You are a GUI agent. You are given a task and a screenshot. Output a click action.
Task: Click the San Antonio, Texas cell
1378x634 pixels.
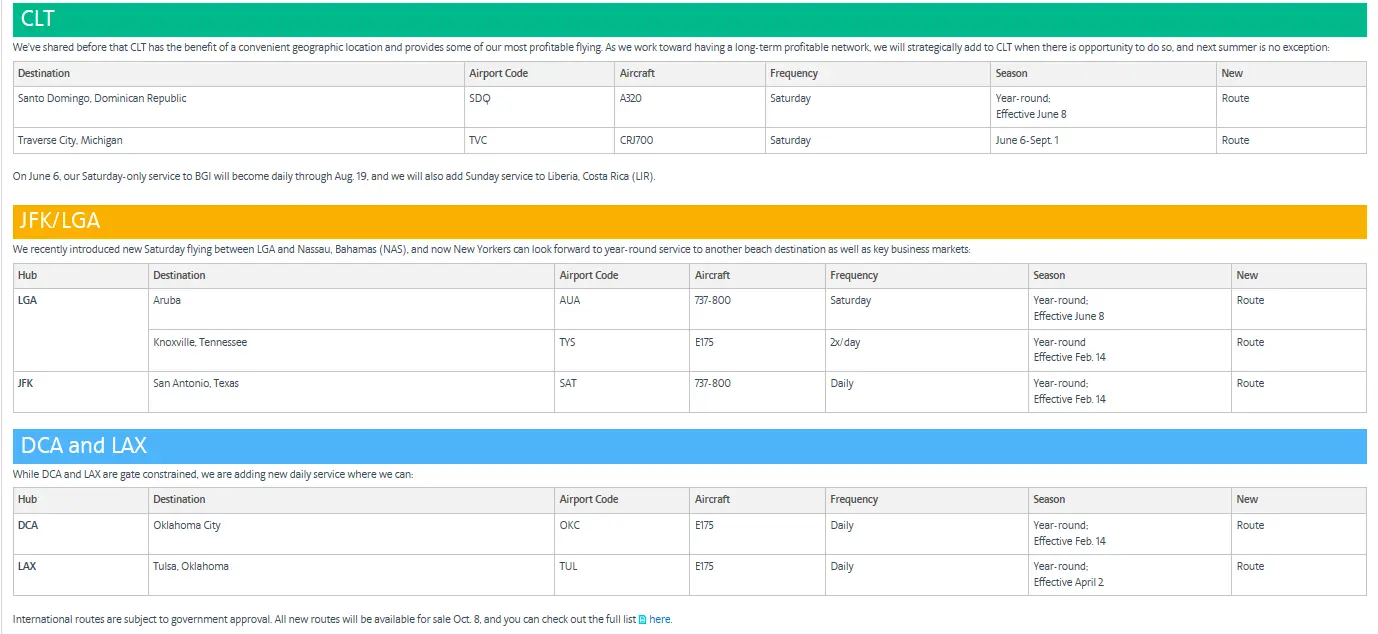tap(196, 384)
